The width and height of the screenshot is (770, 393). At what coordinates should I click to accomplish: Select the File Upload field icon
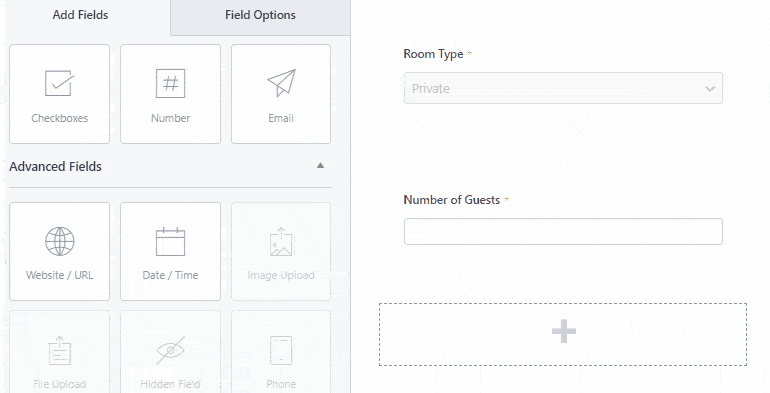coord(60,350)
